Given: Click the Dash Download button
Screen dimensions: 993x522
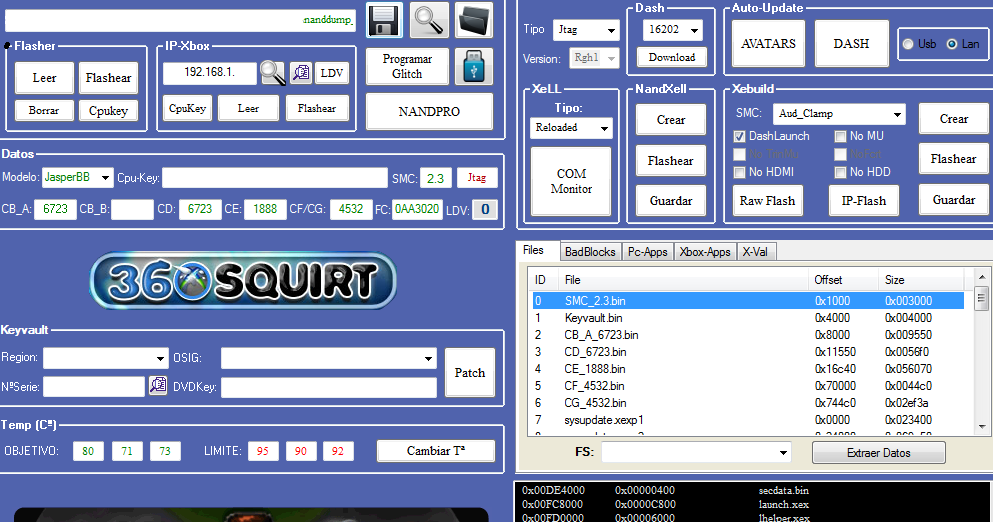Looking at the screenshot, I should pos(672,57).
